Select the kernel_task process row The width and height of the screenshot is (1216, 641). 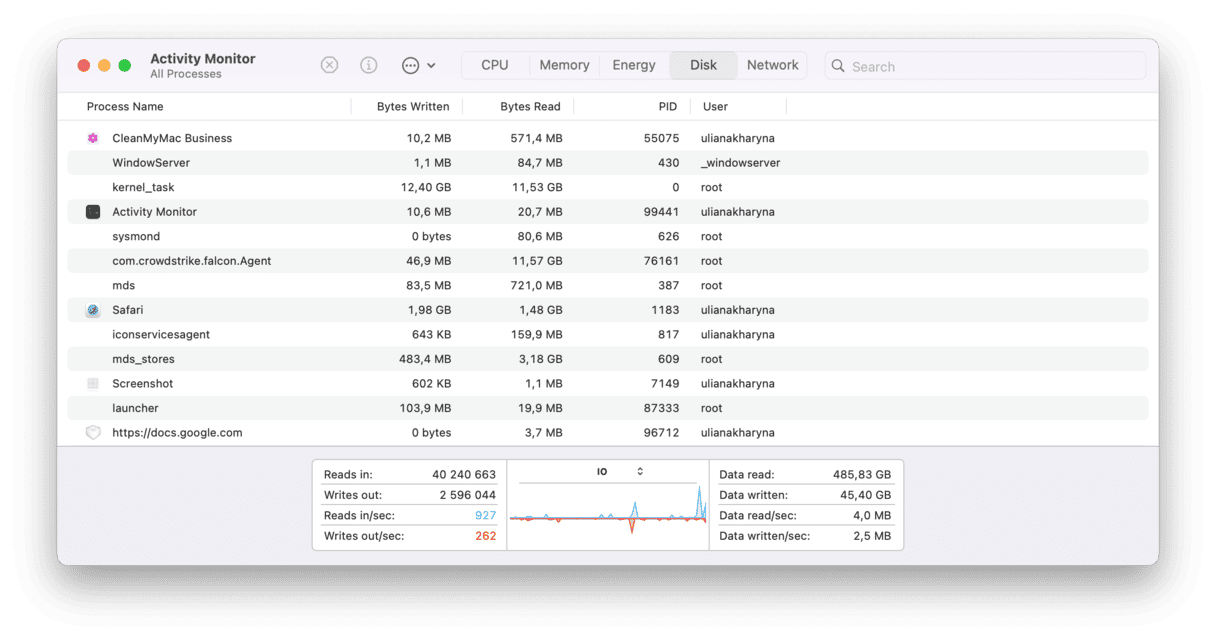(608, 187)
